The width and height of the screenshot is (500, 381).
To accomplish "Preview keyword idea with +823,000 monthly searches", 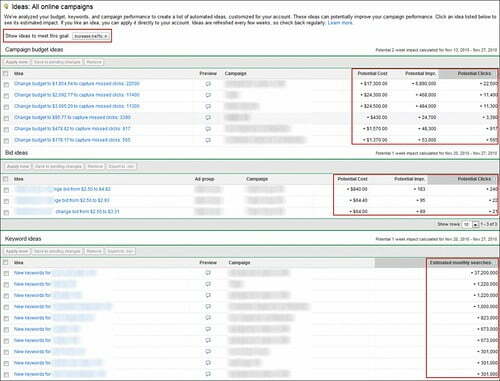I will pos(208,318).
